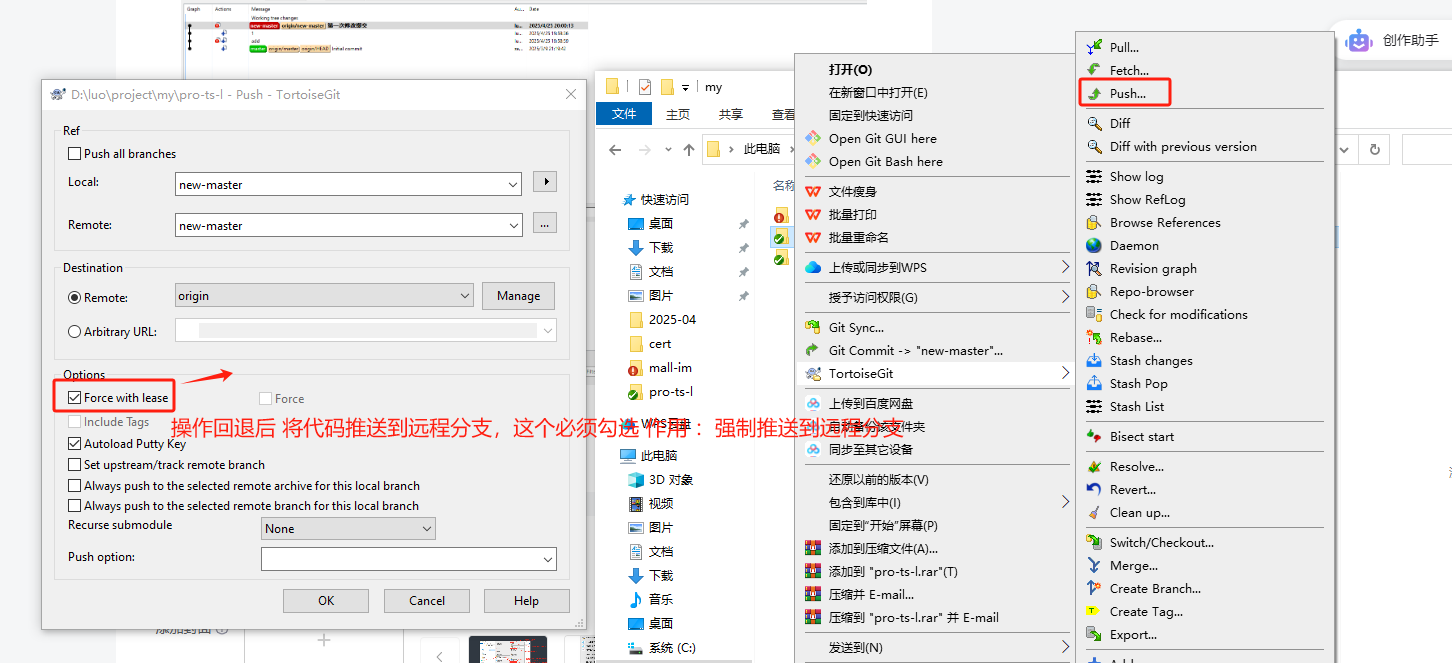
Task: Click the OK button in Push dialog
Action: (326, 601)
